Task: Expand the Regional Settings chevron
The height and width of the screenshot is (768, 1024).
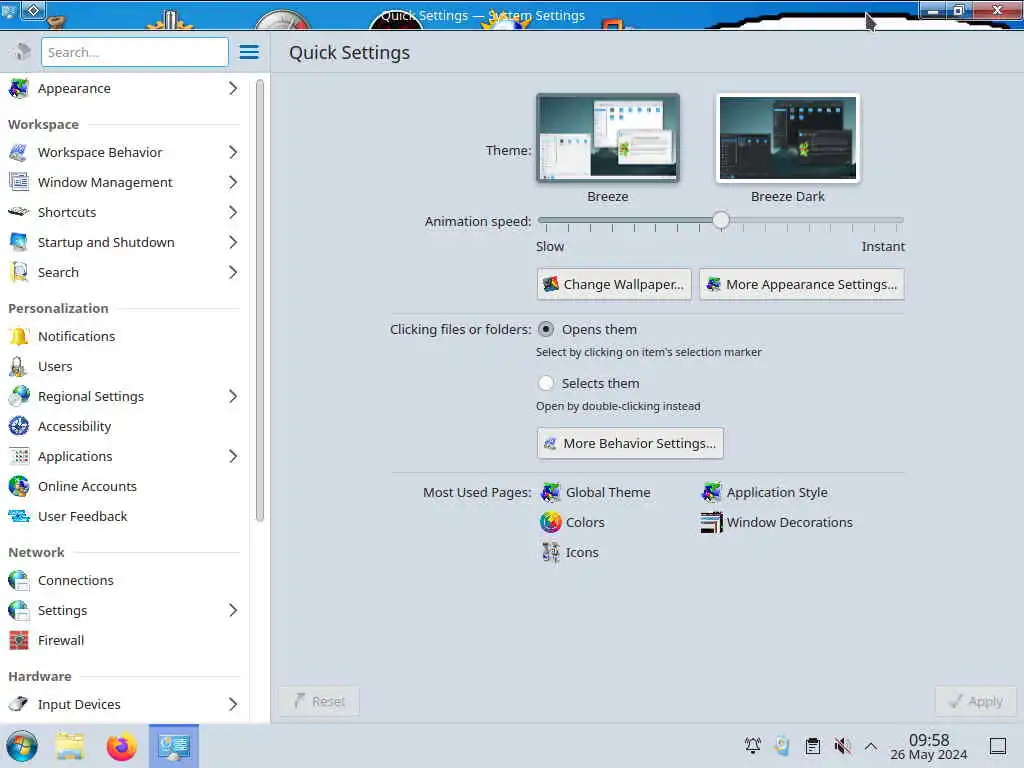Action: 233,396
